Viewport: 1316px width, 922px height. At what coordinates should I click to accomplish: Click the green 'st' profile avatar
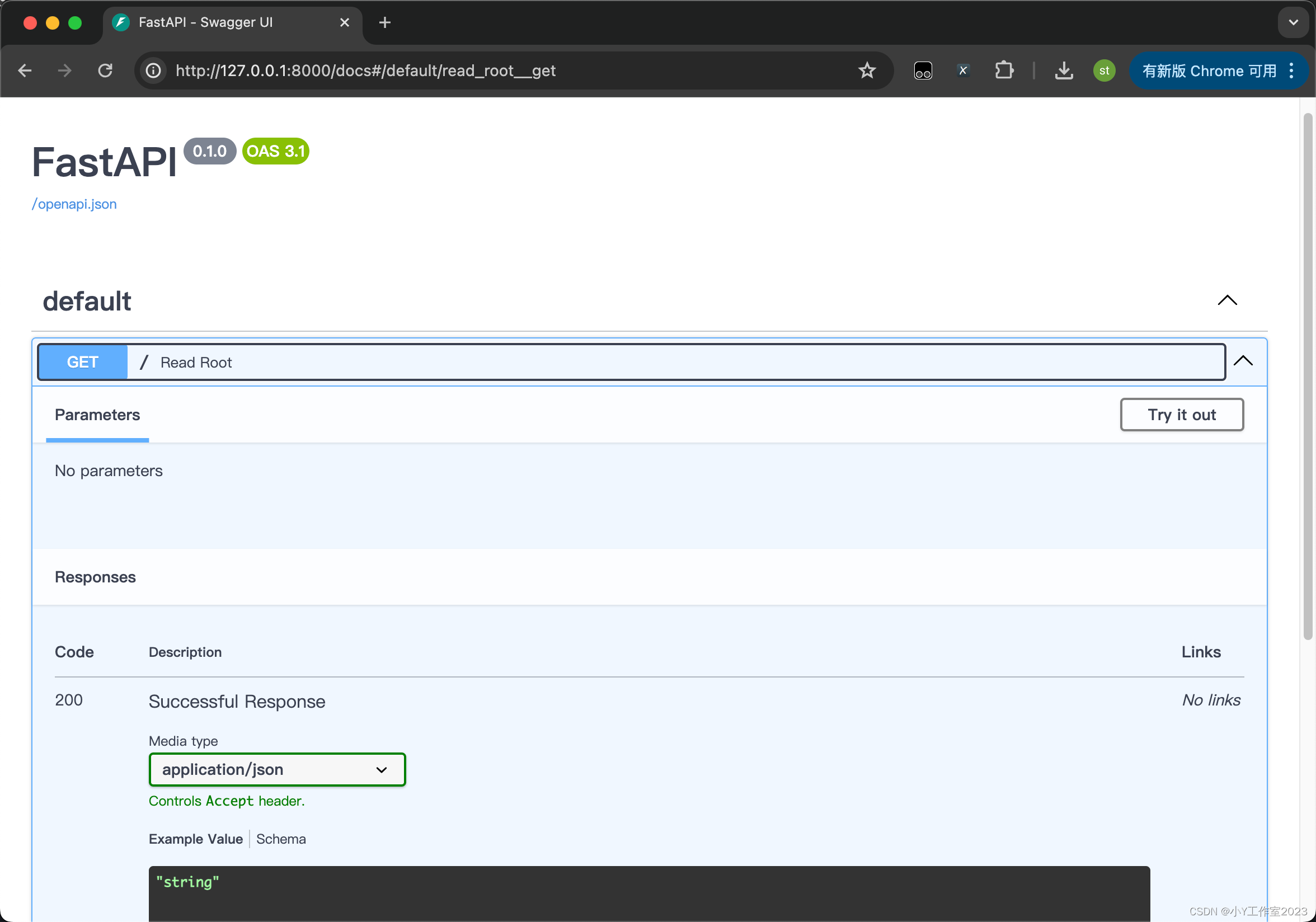click(1104, 70)
